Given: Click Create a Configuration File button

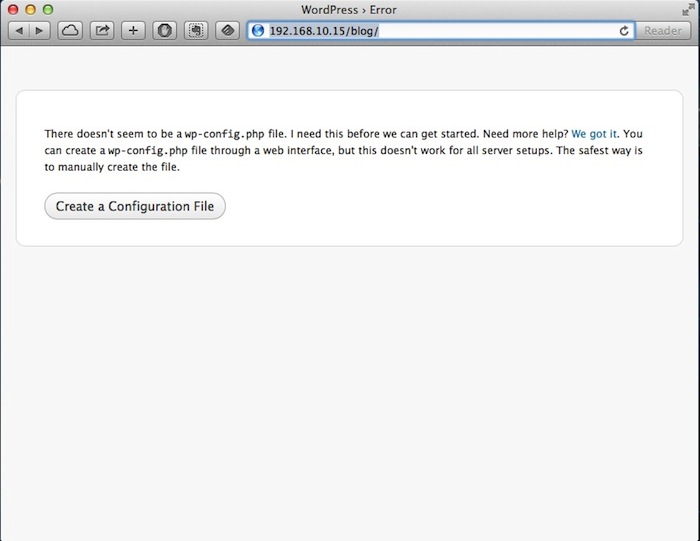Looking at the screenshot, I should click(135, 206).
